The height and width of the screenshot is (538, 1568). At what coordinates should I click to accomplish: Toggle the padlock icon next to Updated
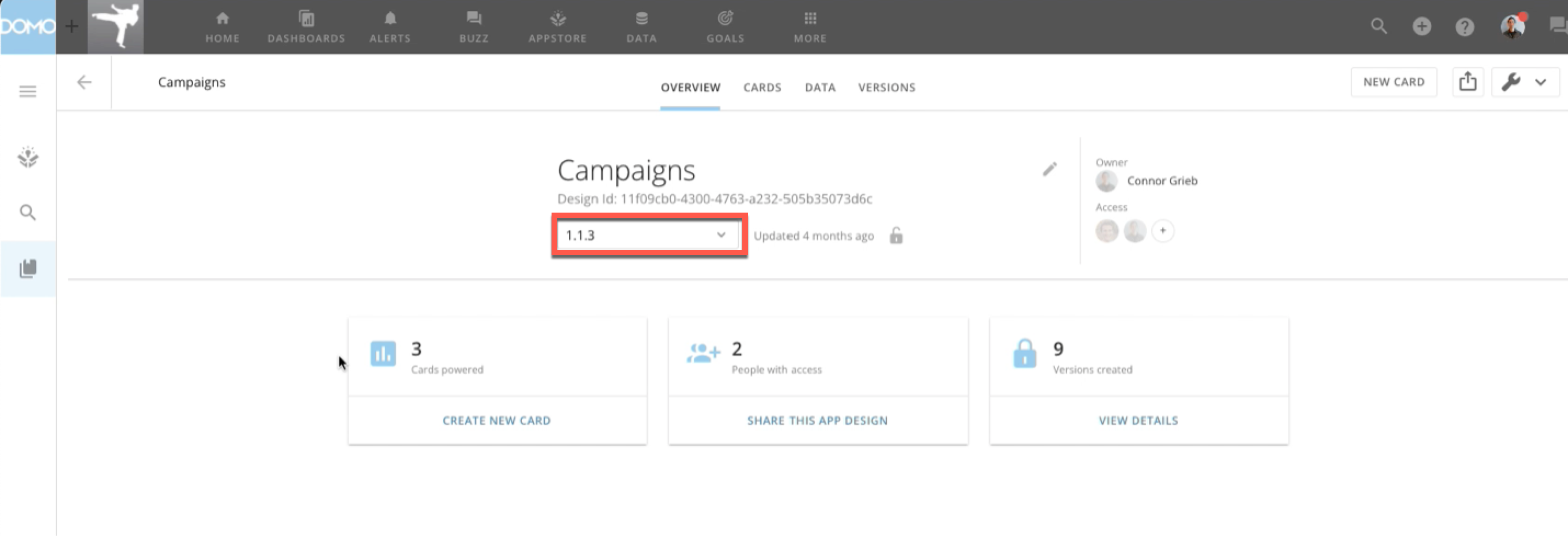896,236
